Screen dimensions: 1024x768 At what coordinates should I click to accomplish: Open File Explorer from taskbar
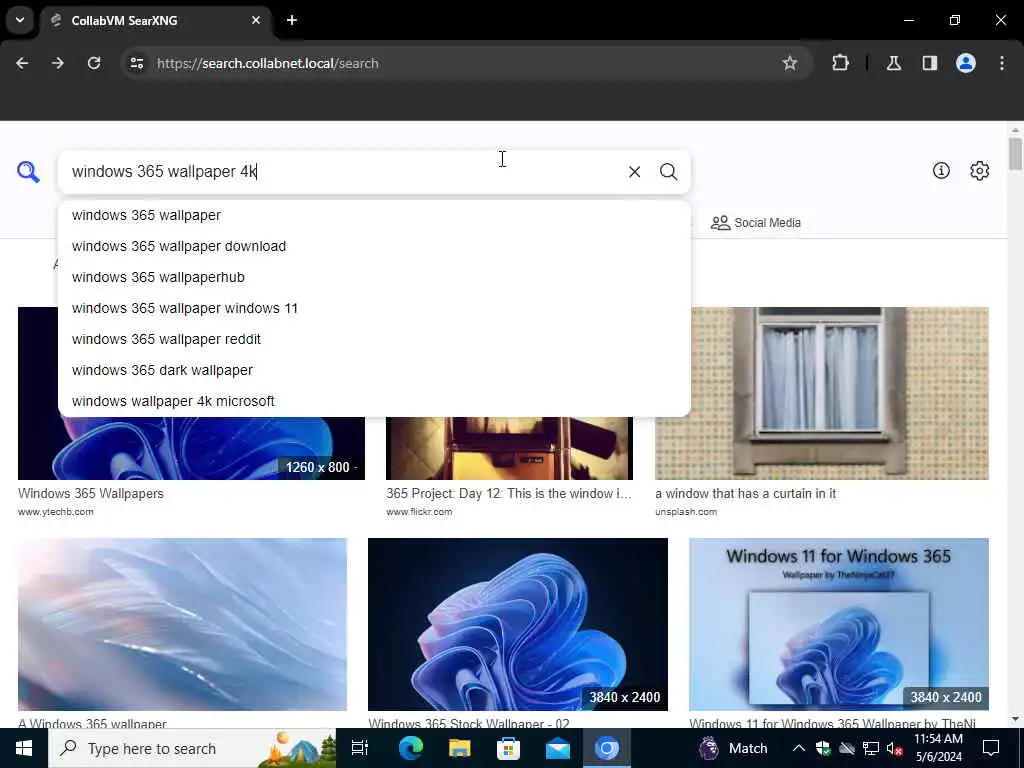pyautogui.click(x=459, y=748)
